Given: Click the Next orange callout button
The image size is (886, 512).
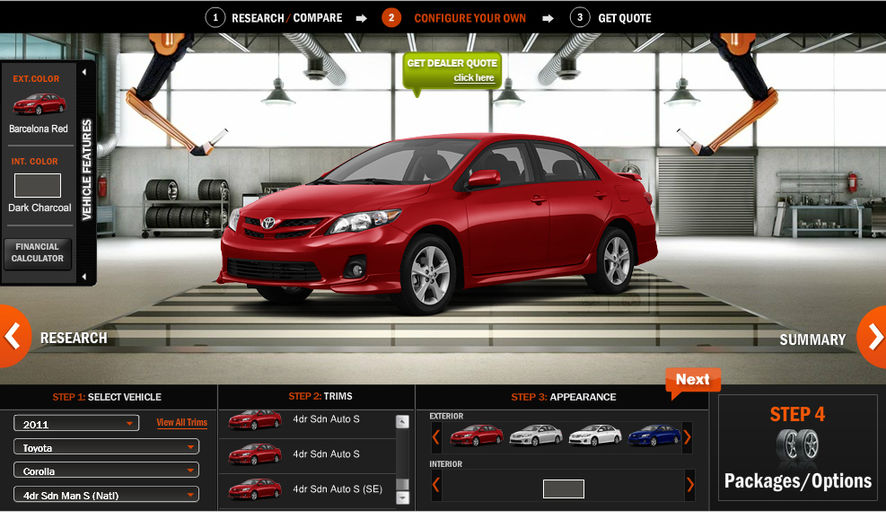Looking at the screenshot, I should point(693,380).
